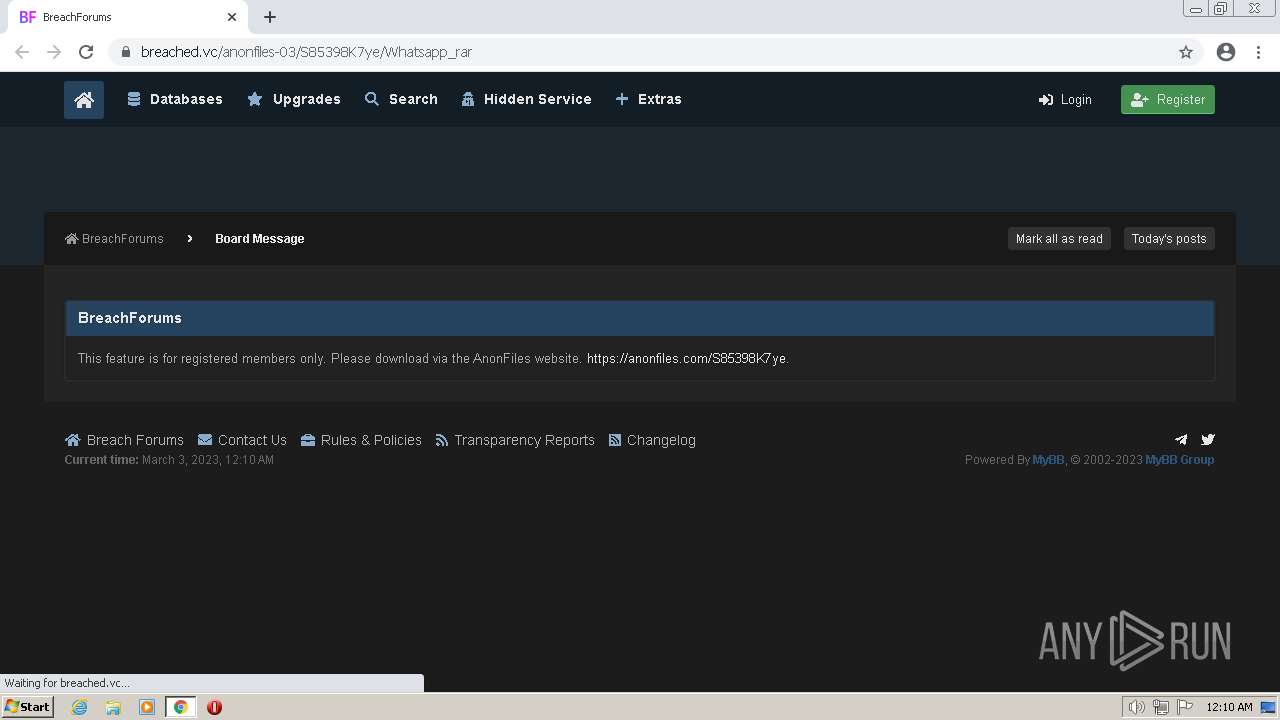Close the BreachForums tab
This screenshot has height=720, width=1280.
(232, 17)
